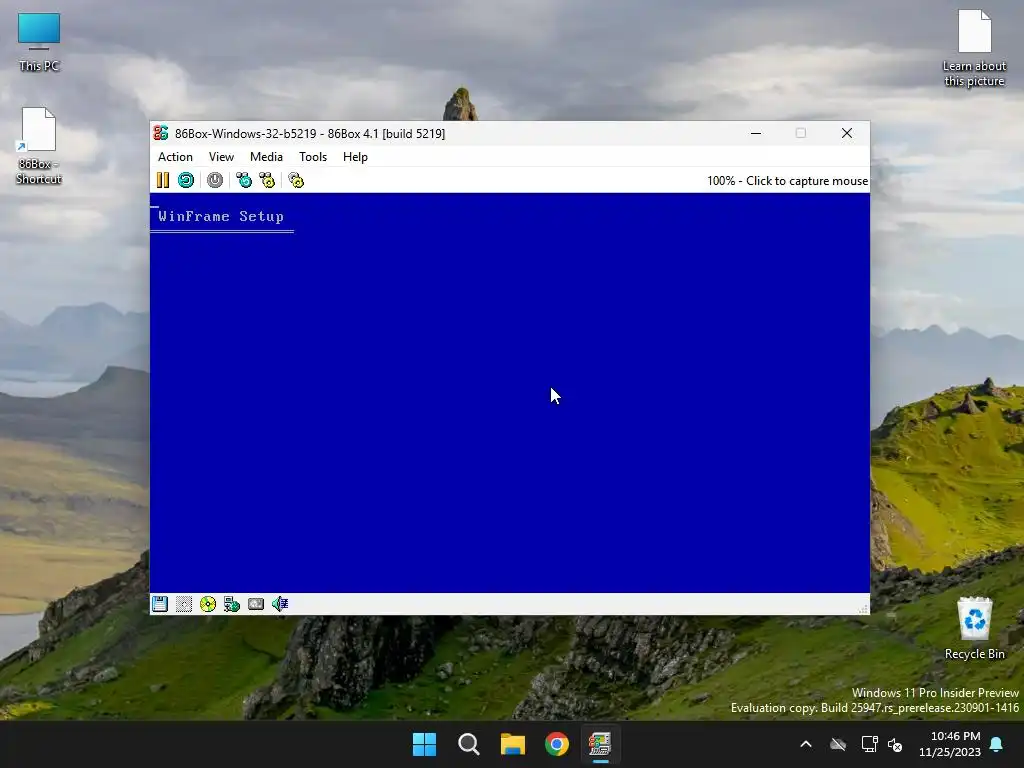The image size is (1024, 768).
Task: Open 86Box Settings toolbar icon
Action: (296, 180)
